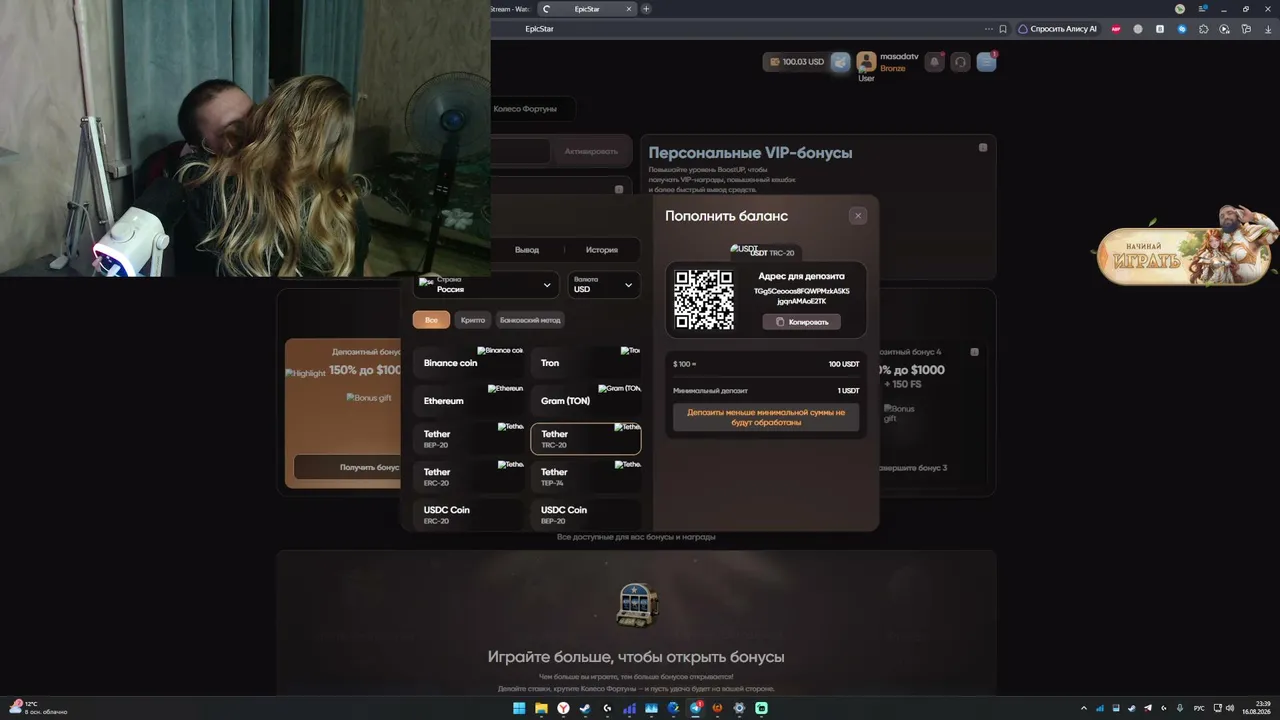1280x720 pixels.
Task: Open the weather widget 12°C
Action: [x=38, y=708]
